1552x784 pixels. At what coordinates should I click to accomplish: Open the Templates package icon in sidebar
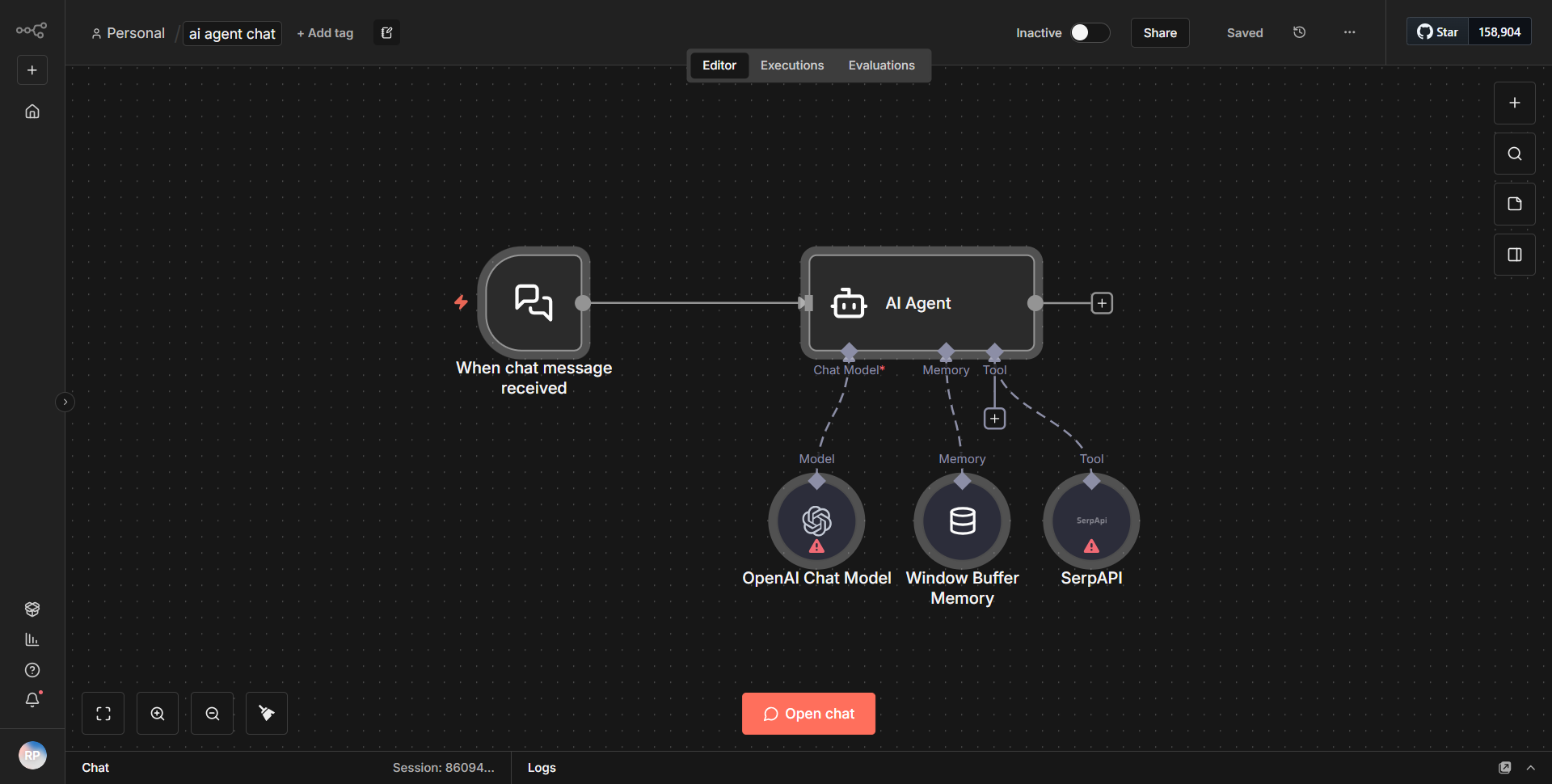pyautogui.click(x=32, y=609)
